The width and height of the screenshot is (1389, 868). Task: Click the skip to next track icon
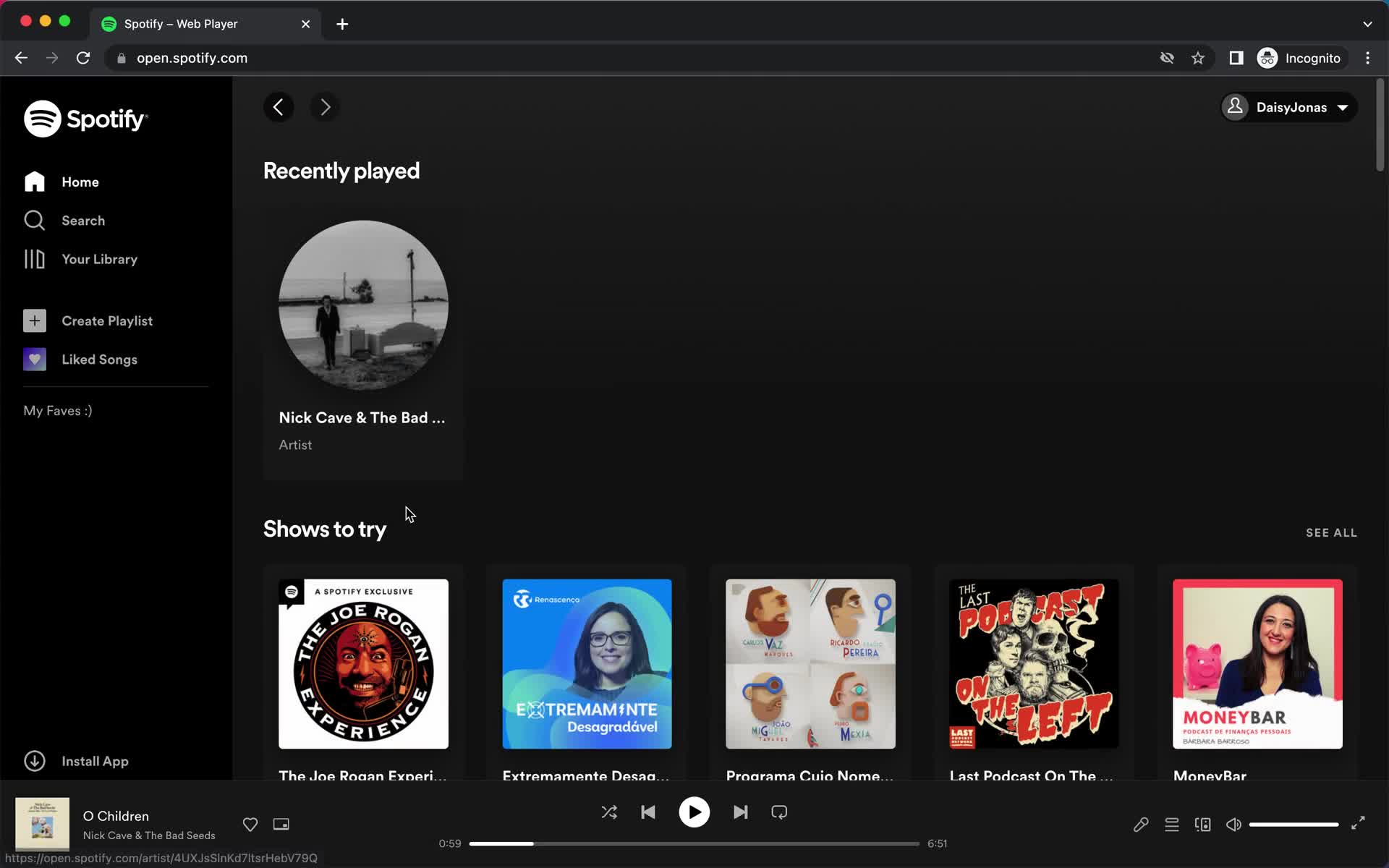pyautogui.click(x=739, y=812)
